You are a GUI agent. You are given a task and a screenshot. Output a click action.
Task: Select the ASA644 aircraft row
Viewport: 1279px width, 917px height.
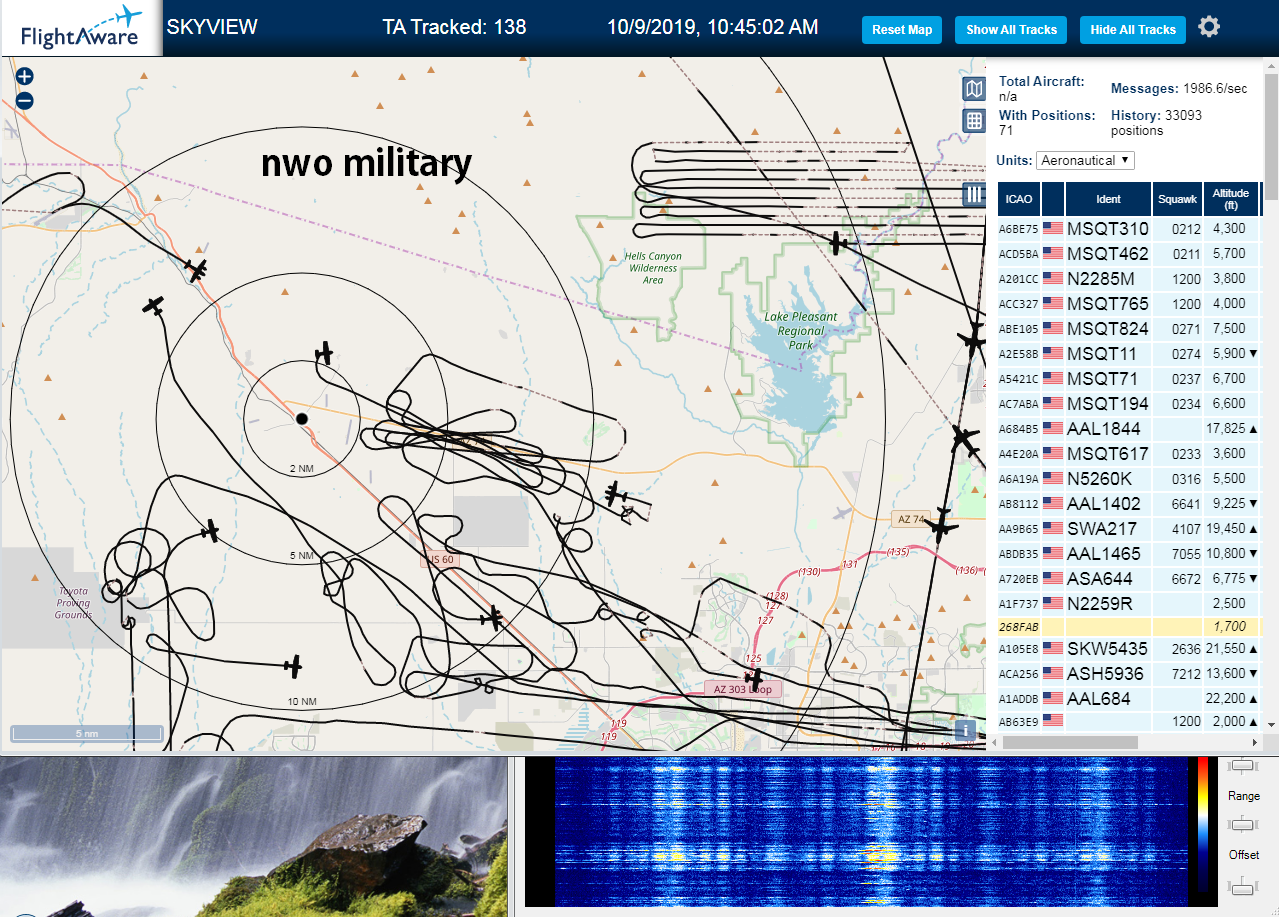pos(1128,578)
